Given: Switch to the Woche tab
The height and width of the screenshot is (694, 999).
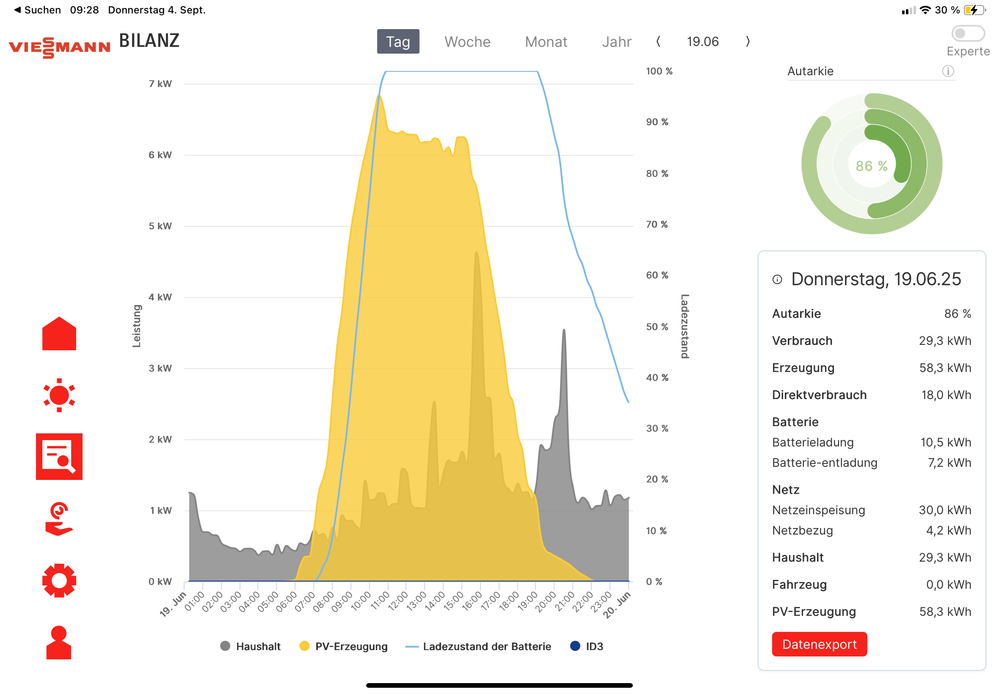Looking at the screenshot, I should coord(467,42).
